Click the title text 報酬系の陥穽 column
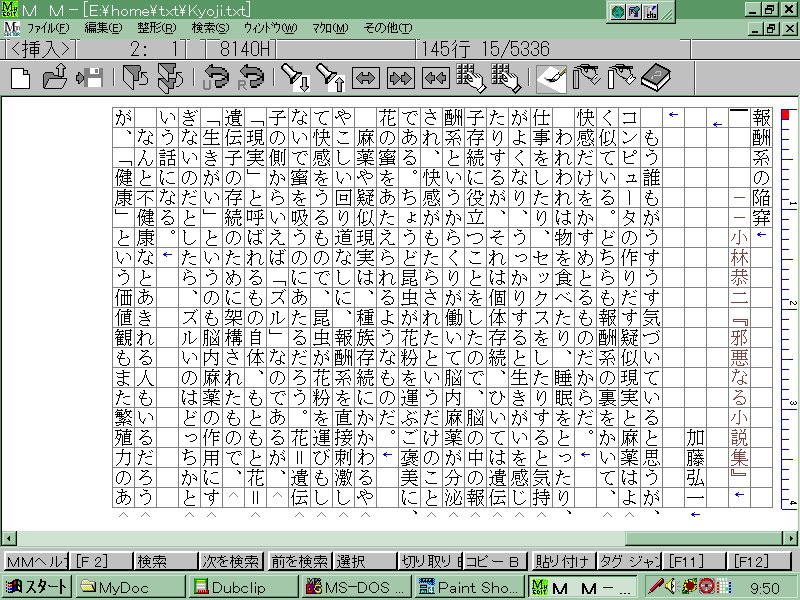The height and width of the screenshot is (600, 800). tap(761, 168)
